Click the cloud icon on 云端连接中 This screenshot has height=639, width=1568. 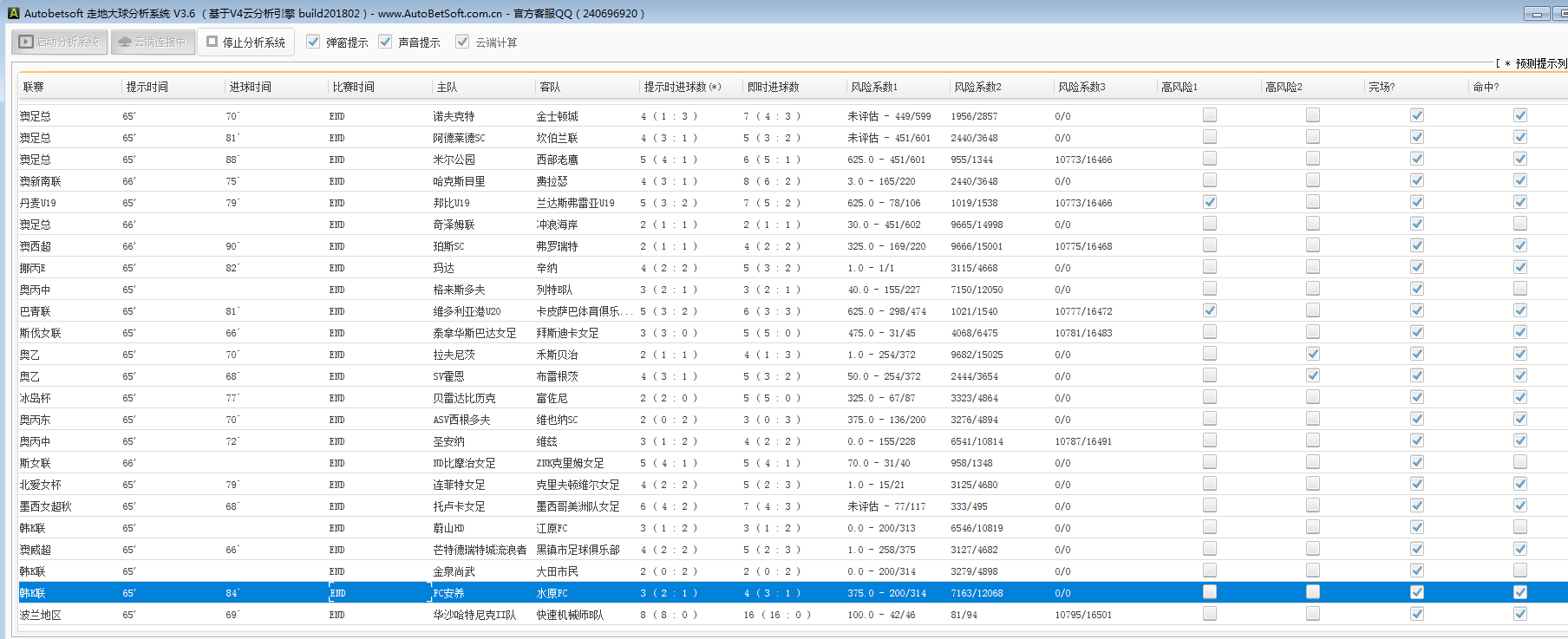[x=125, y=42]
